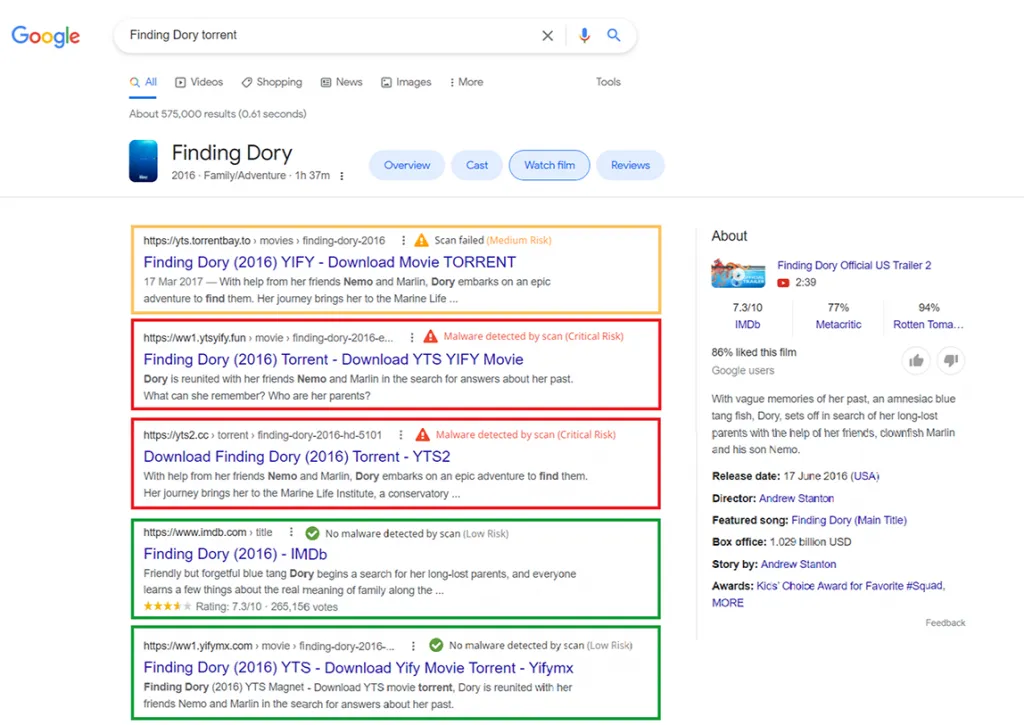
Task: Open Finding Dory (Main Title) song link
Action: [x=849, y=521]
